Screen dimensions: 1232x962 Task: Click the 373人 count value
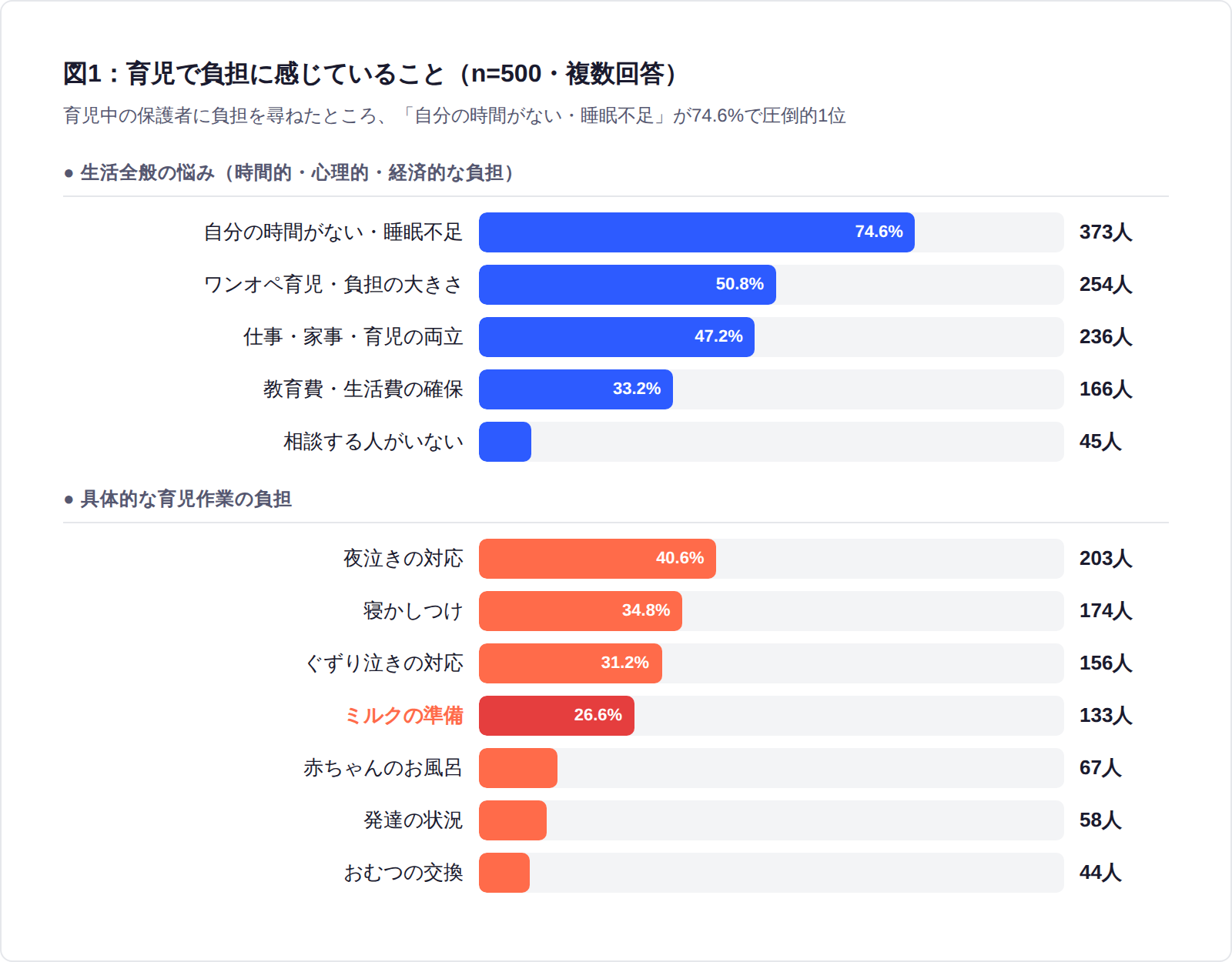1105,232
